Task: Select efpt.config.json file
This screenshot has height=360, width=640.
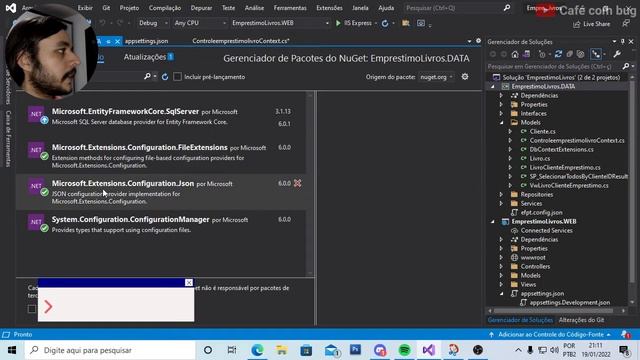Action: (541, 213)
